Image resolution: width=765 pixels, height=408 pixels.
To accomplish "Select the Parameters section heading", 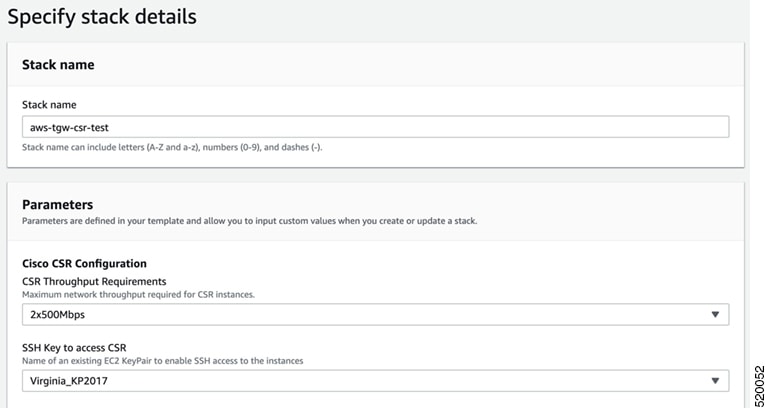I will 58,204.
